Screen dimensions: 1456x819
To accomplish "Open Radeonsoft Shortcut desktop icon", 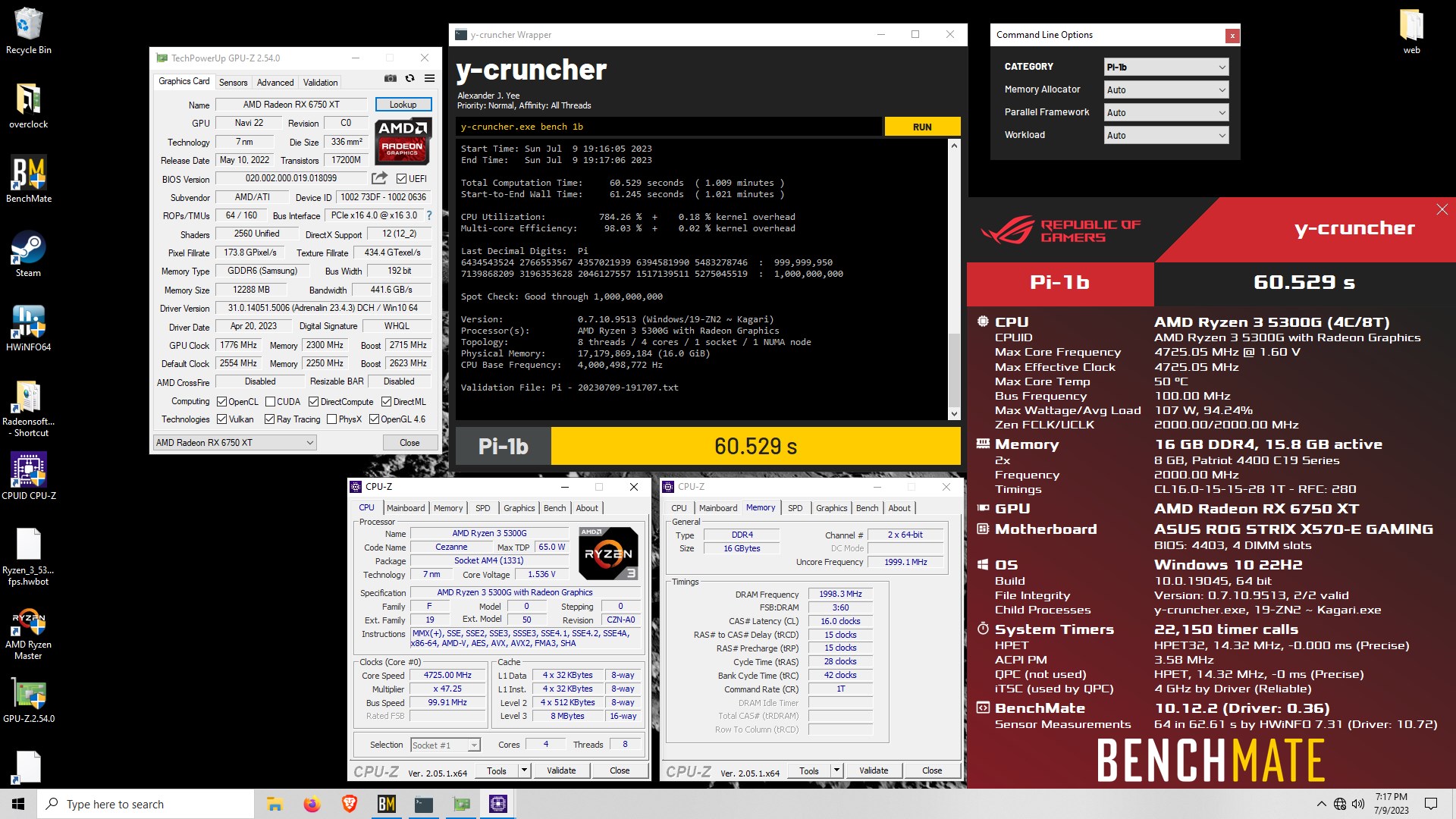I will click(x=28, y=409).
